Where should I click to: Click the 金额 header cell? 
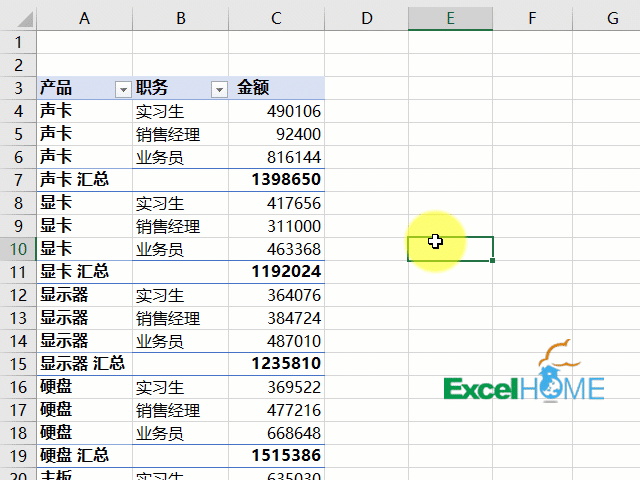pos(276,88)
